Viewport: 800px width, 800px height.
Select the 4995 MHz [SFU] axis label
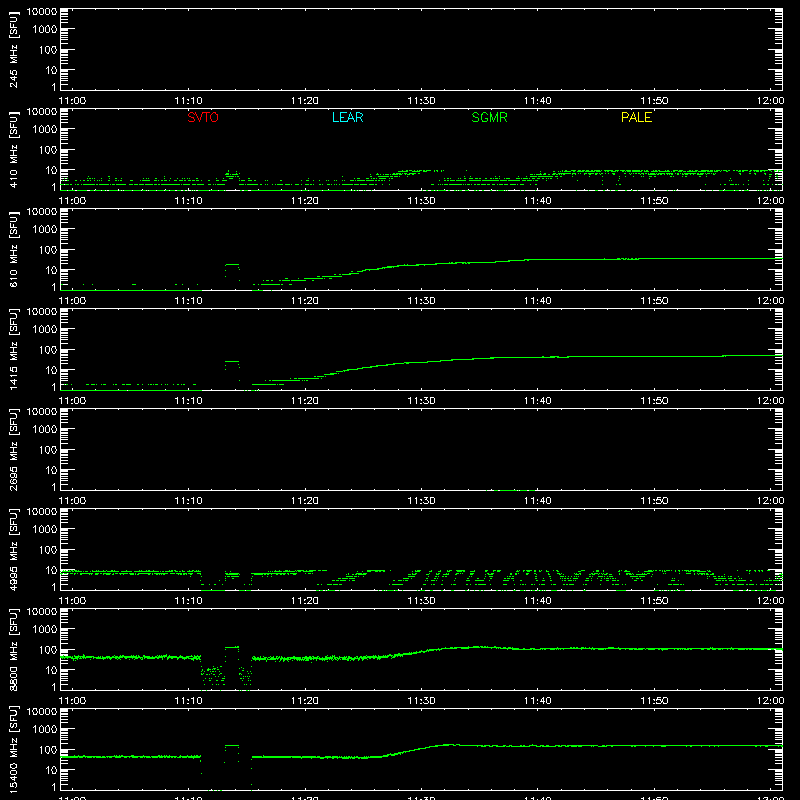[13, 550]
